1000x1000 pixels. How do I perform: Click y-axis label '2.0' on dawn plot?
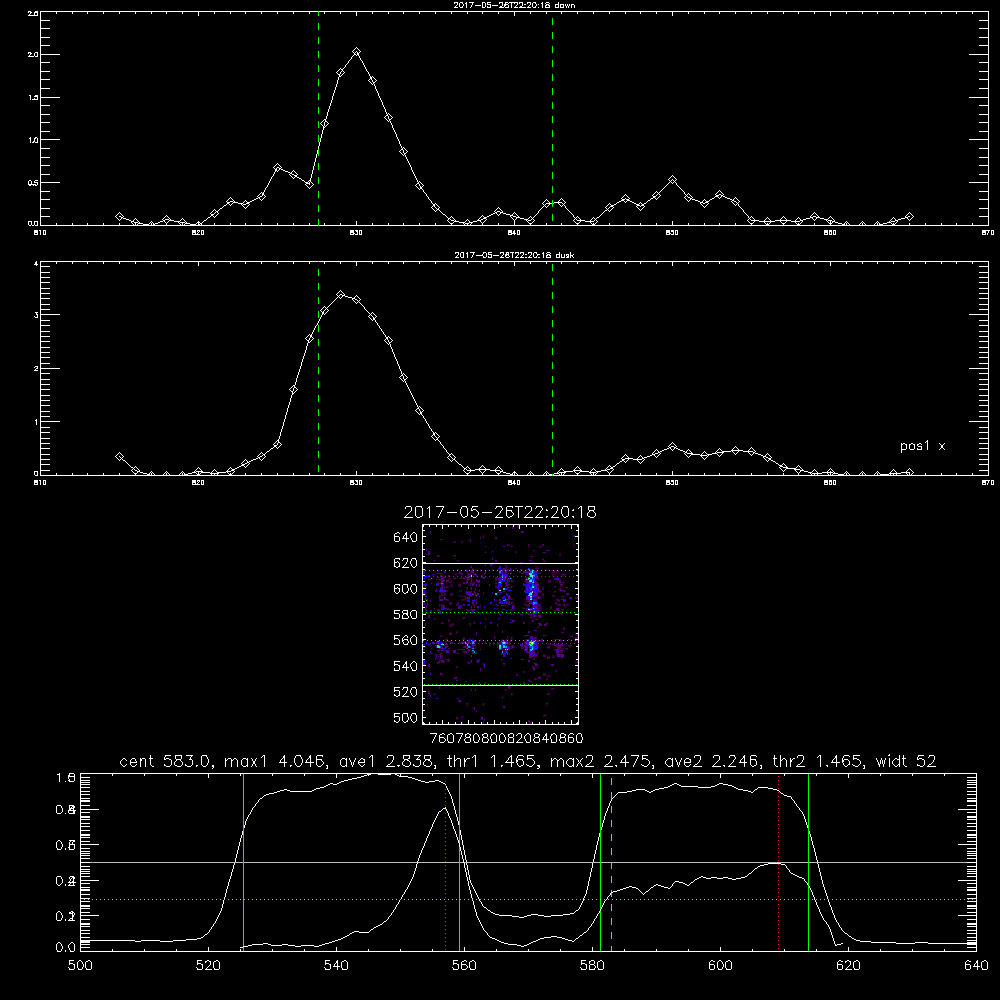tap(33, 55)
